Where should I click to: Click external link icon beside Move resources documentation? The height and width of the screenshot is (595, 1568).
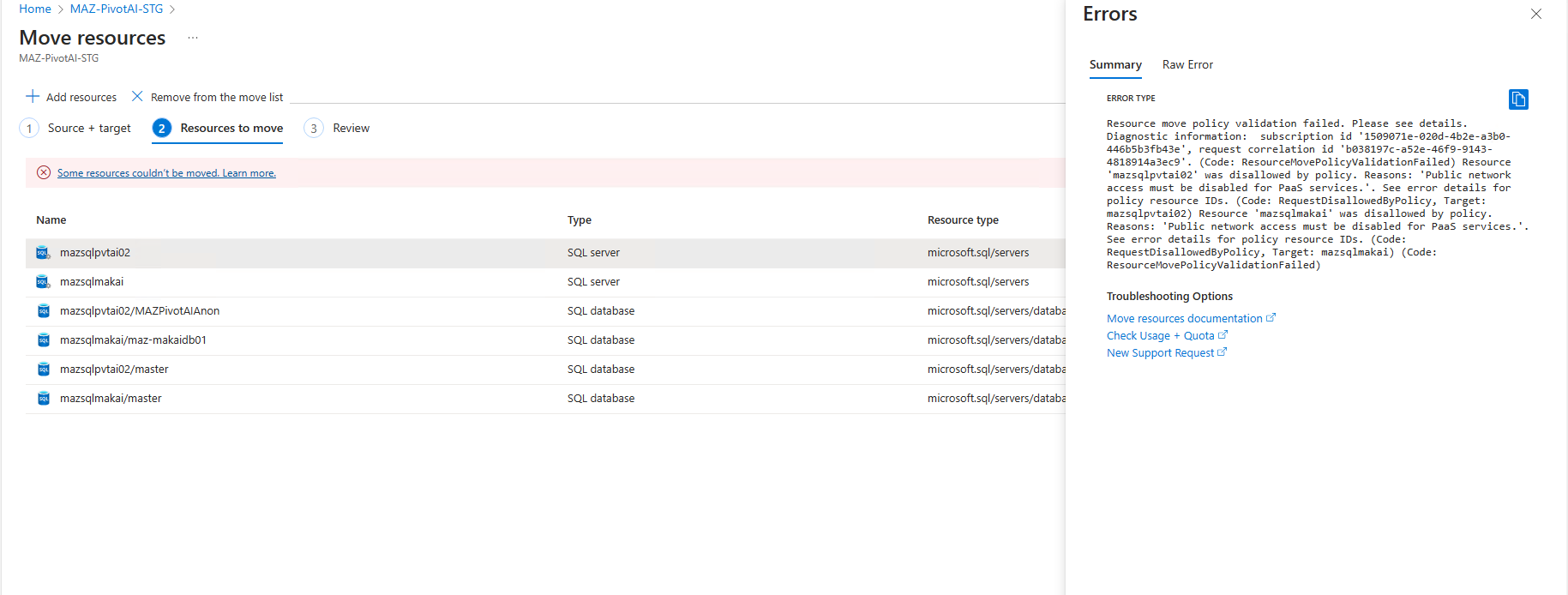click(x=1271, y=318)
